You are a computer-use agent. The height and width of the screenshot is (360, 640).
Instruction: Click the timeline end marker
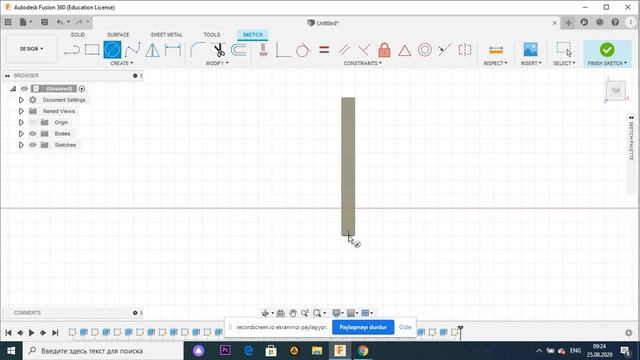(x=460, y=332)
